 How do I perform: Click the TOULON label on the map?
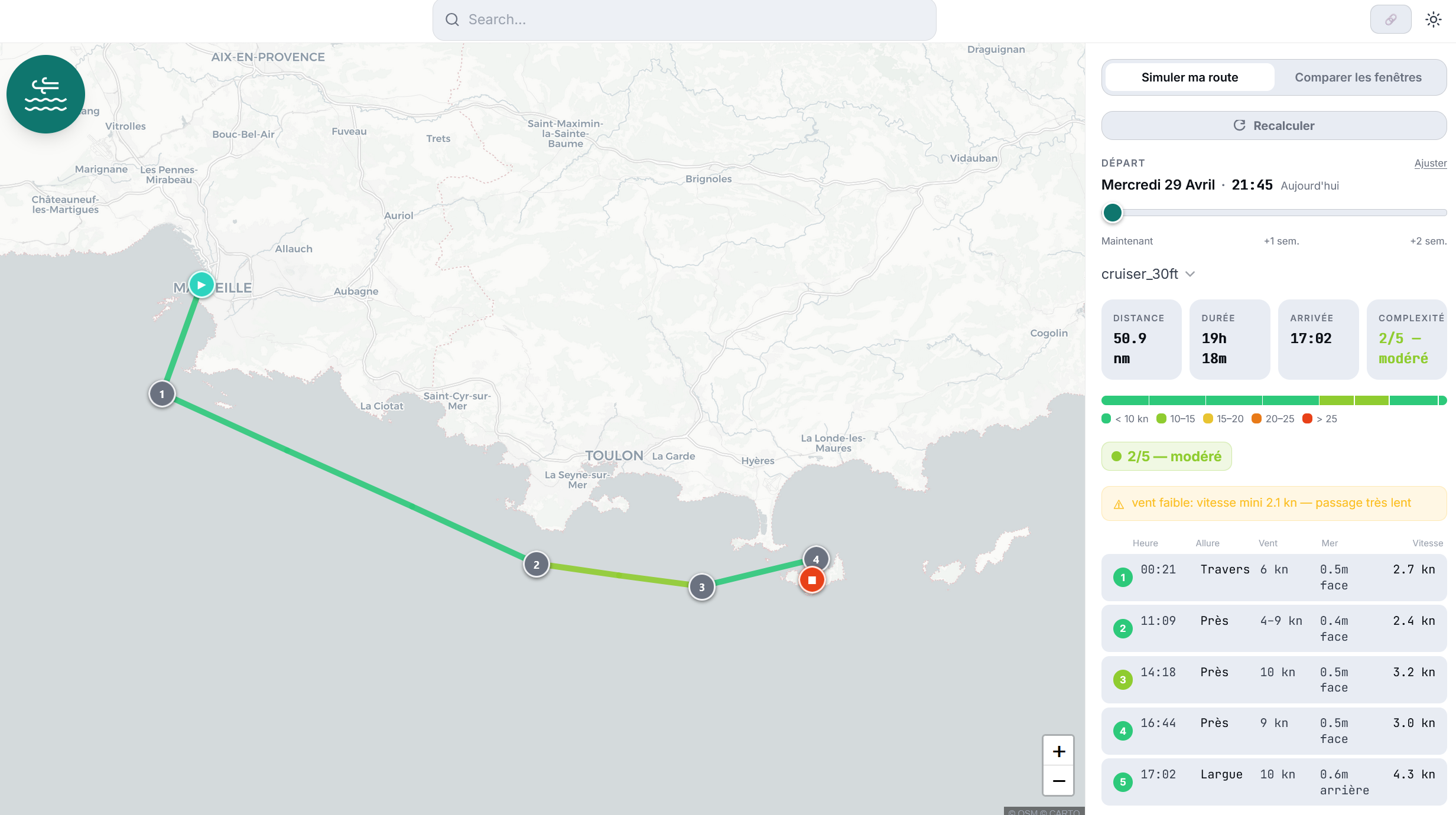614,455
